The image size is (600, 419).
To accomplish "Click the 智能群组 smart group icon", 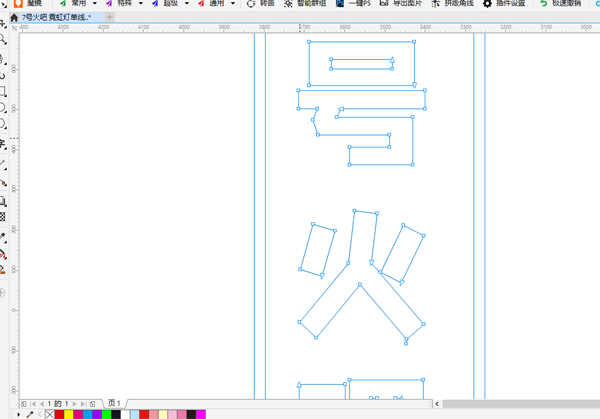I will (288, 4).
